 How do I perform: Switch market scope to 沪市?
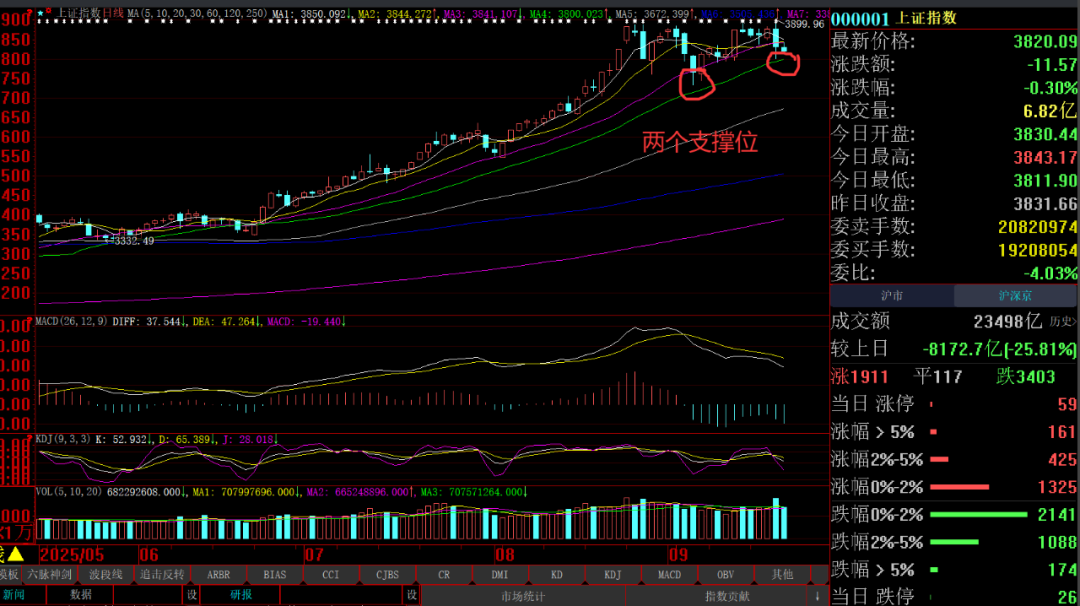[891, 296]
